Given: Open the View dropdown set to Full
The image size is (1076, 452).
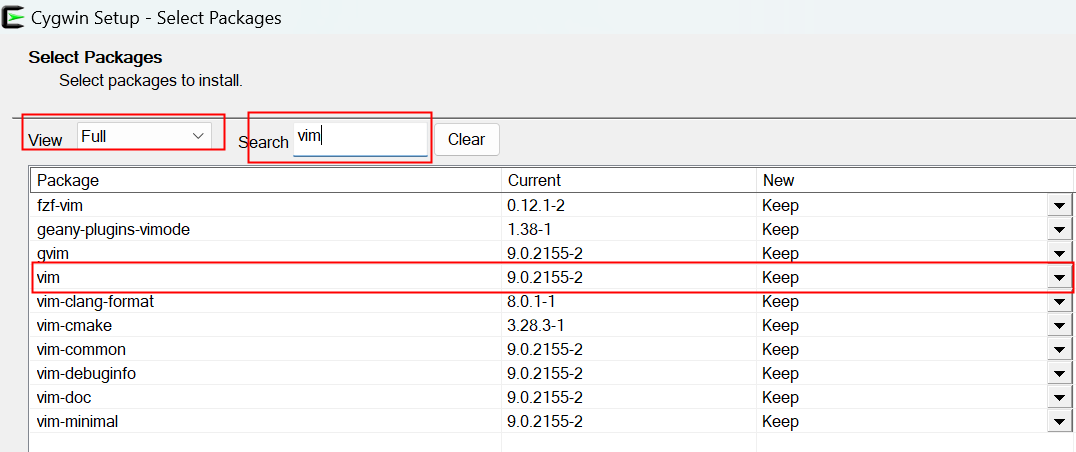Looking at the screenshot, I should [144, 135].
